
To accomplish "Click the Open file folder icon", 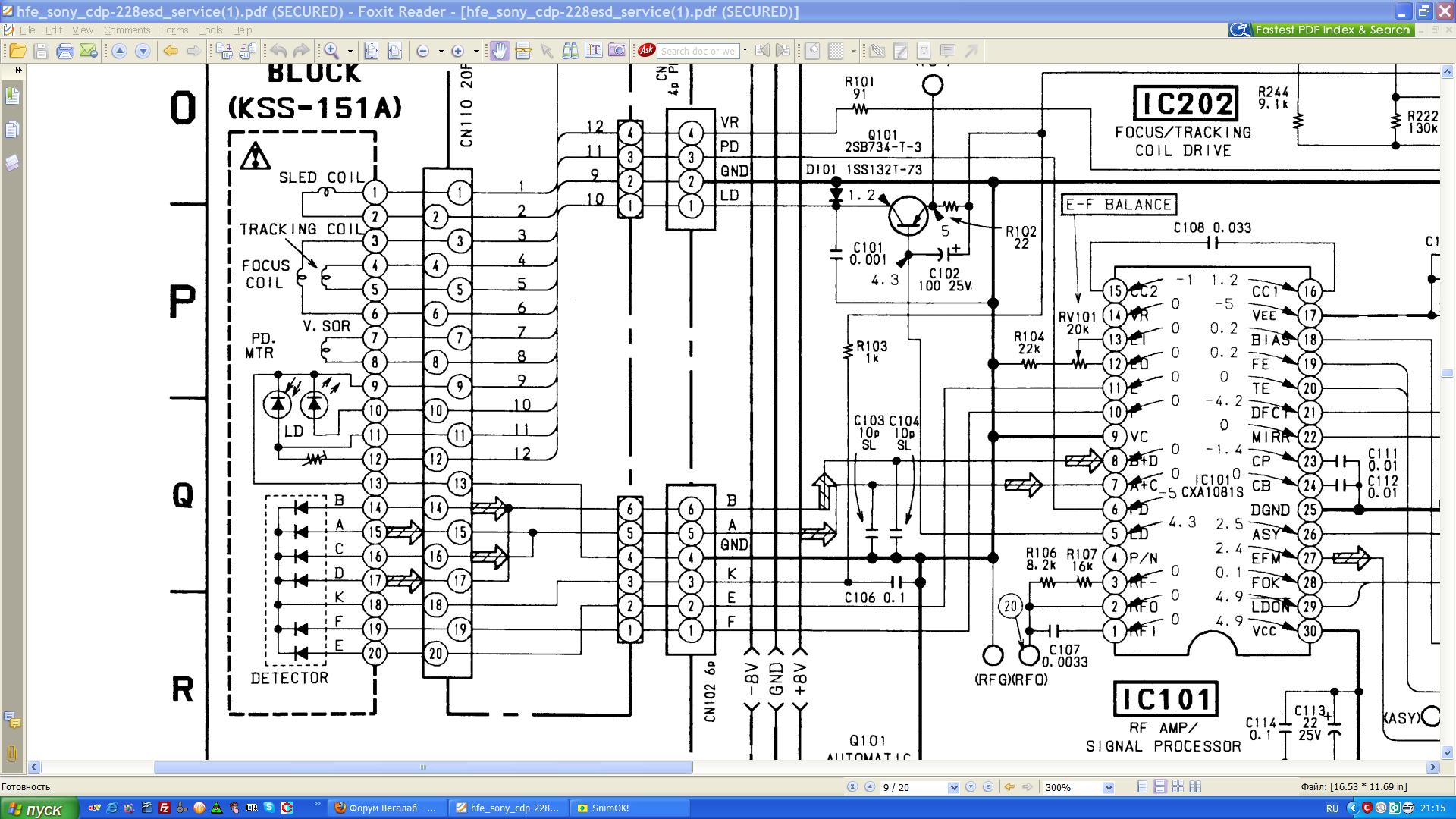I will click(x=17, y=51).
